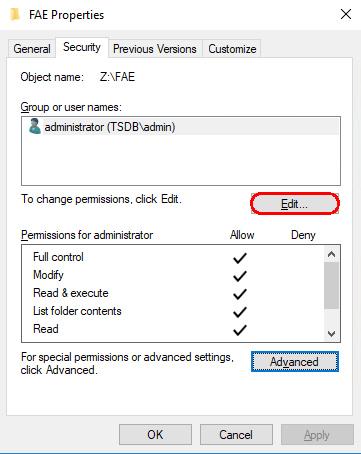Select the Security tab
361x454 pixels.
coord(82,47)
